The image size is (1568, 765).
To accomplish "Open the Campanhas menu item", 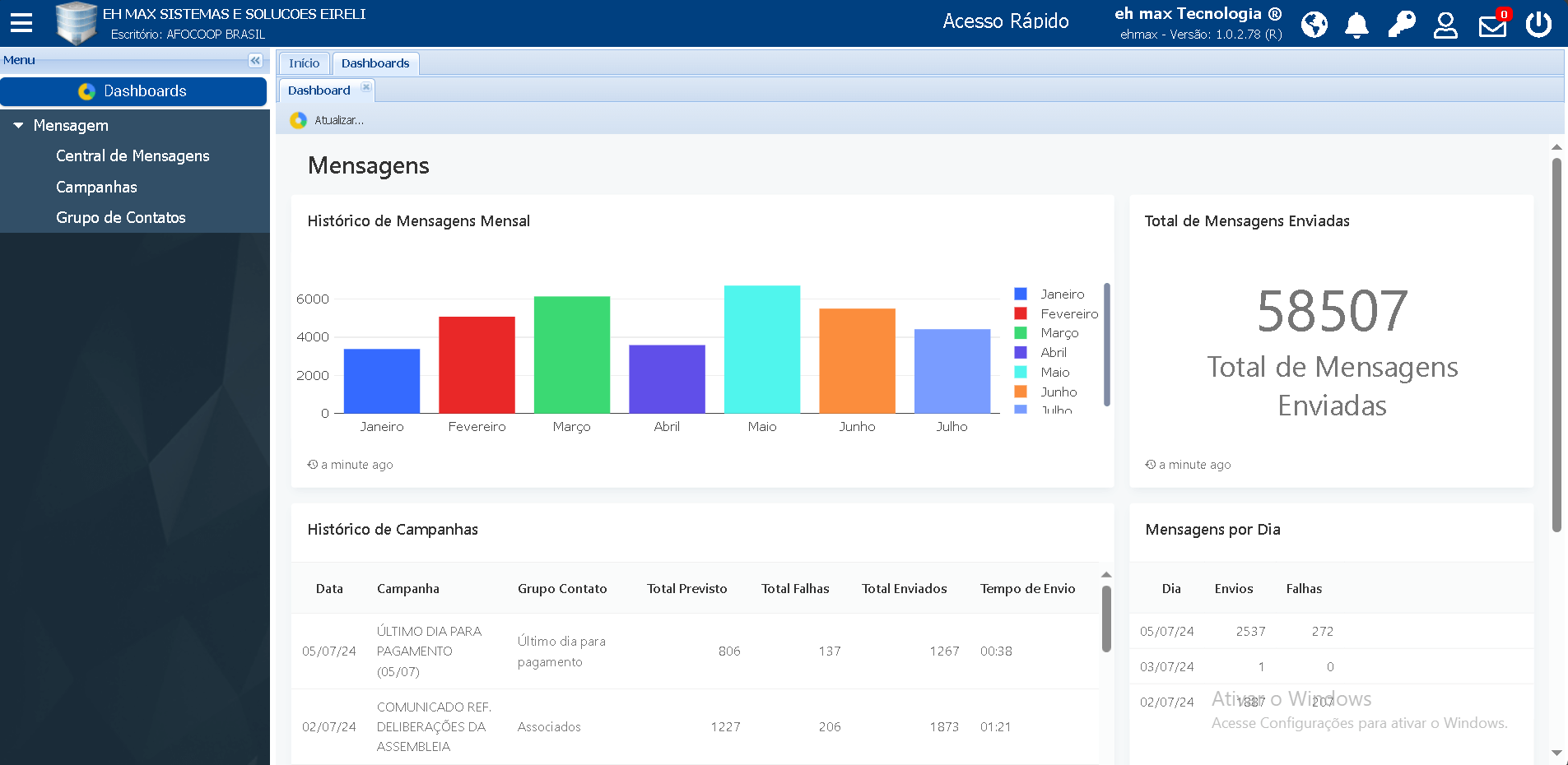I will click(x=96, y=188).
